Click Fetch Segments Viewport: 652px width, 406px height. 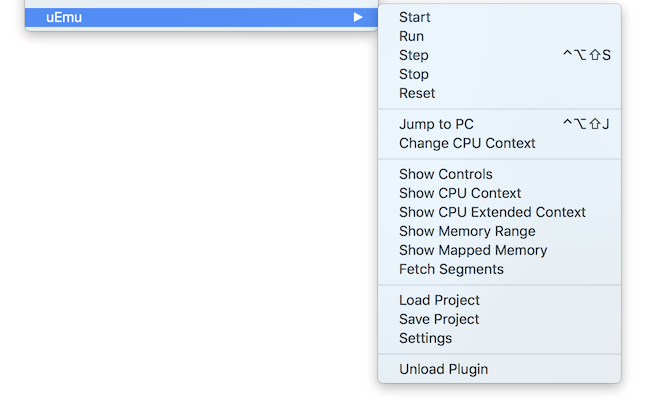(451, 269)
